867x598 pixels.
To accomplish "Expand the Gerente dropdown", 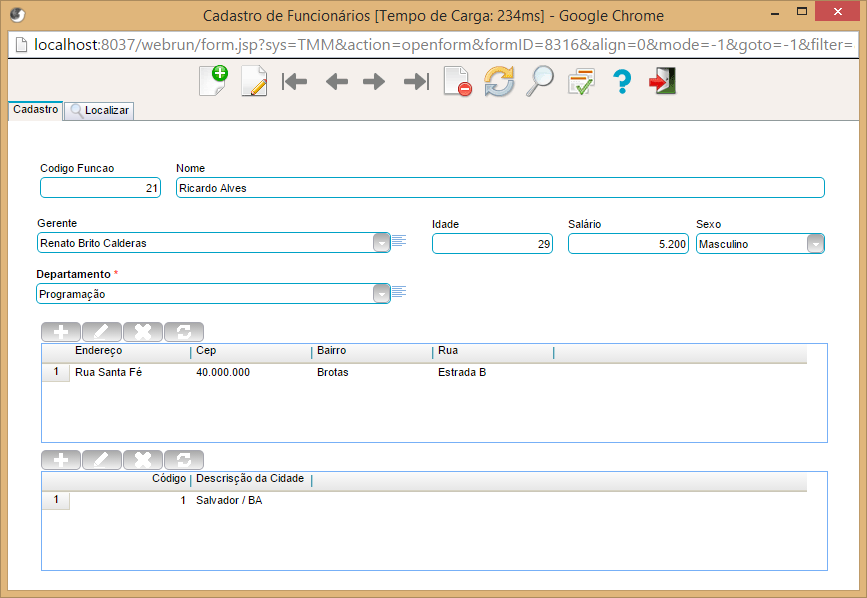I will pyautogui.click(x=381, y=243).
